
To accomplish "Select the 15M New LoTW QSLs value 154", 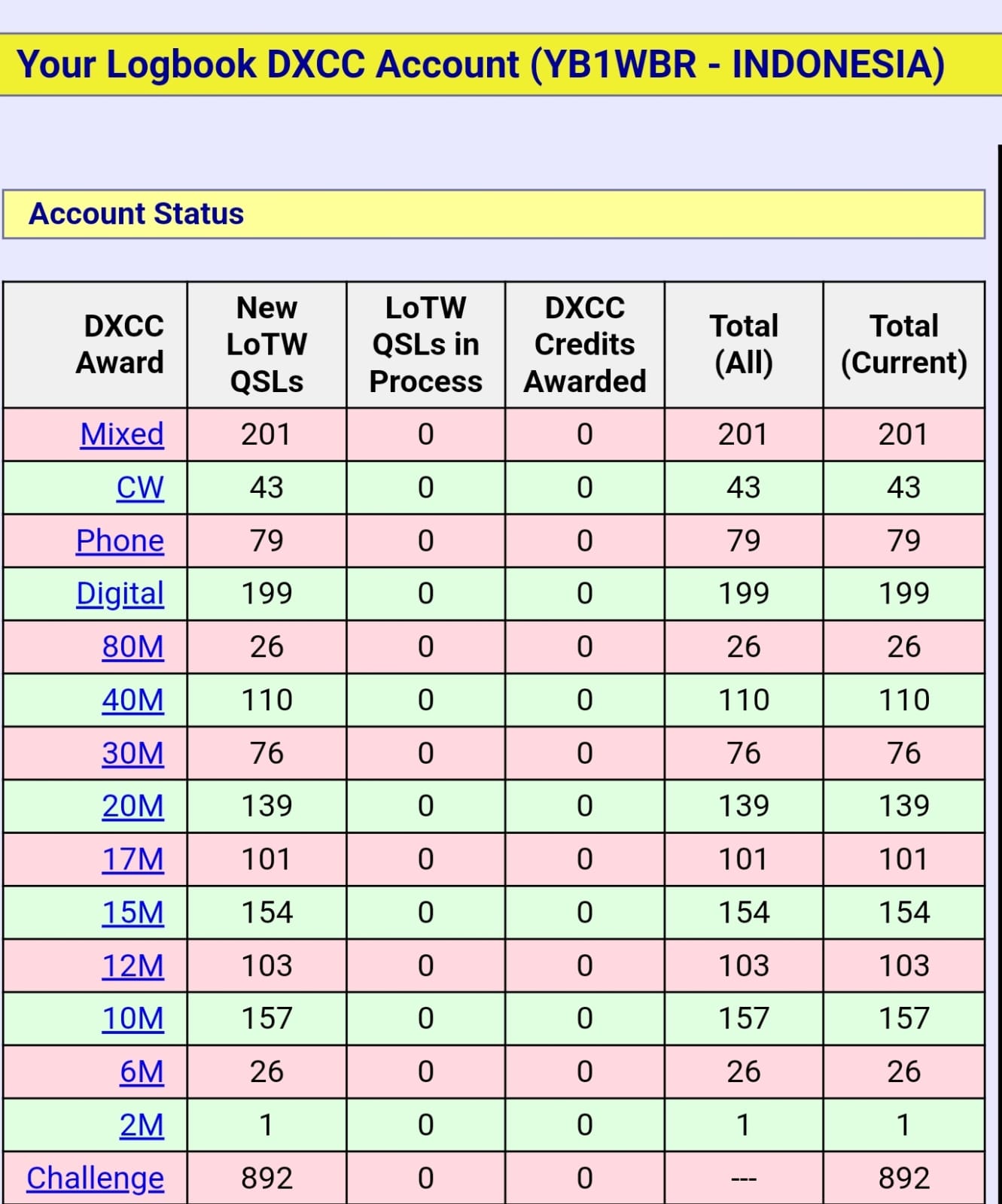I will 266,913.
